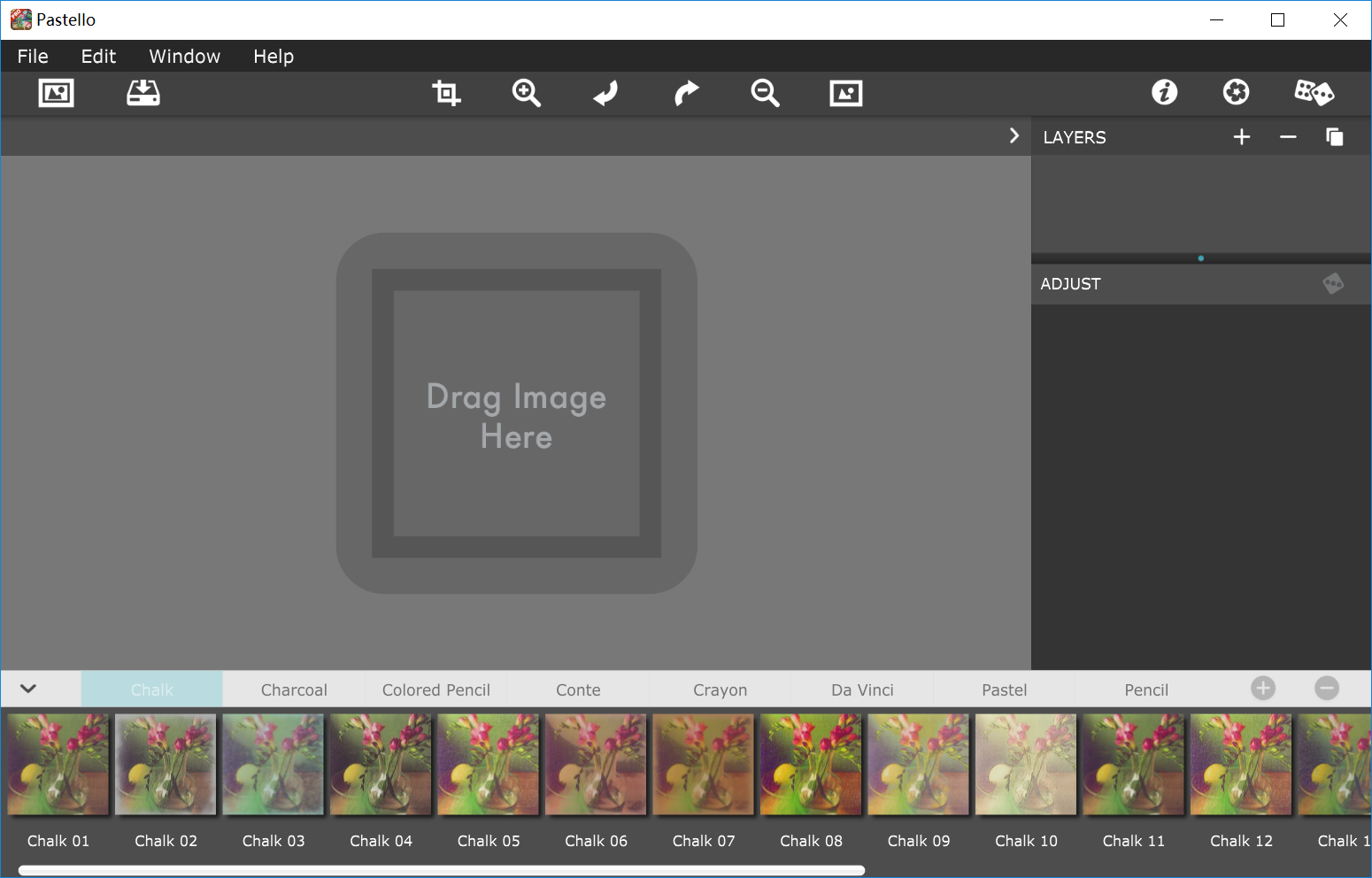Open the File menu
The height and width of the screenshot is (878, 1372).
[33, 56]
